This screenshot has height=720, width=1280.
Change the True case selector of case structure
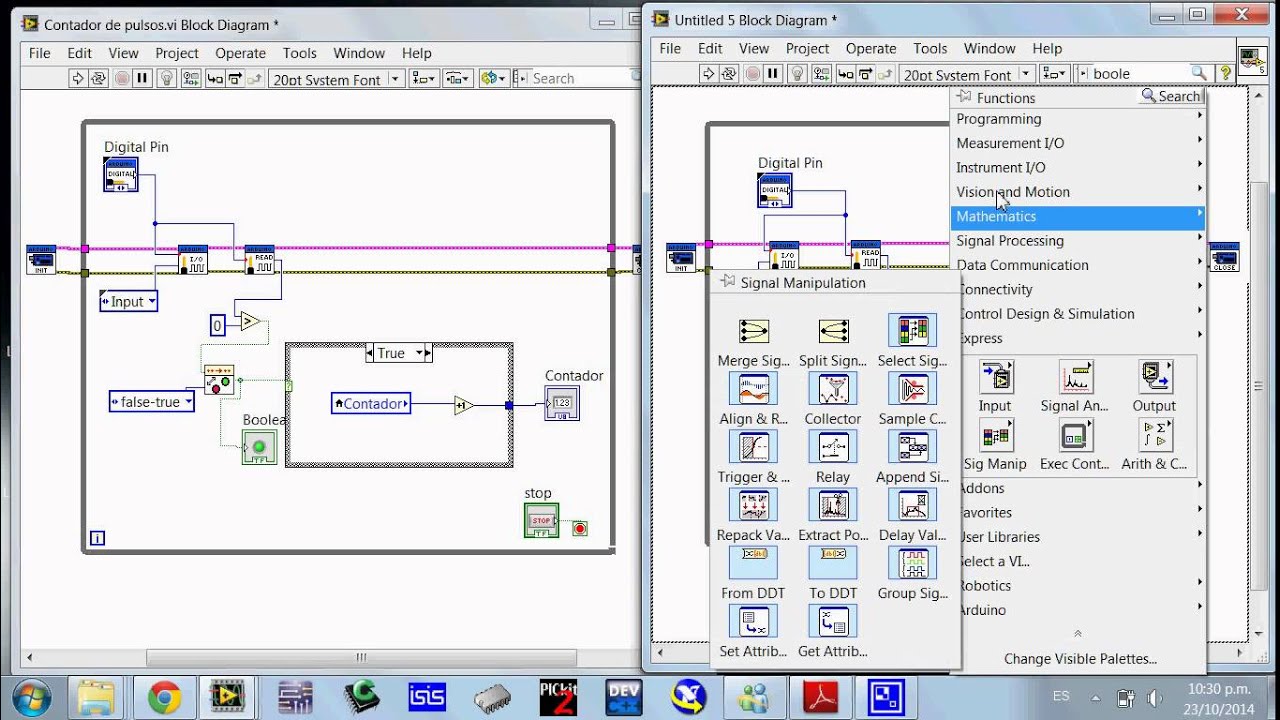(x=398, y=353)
